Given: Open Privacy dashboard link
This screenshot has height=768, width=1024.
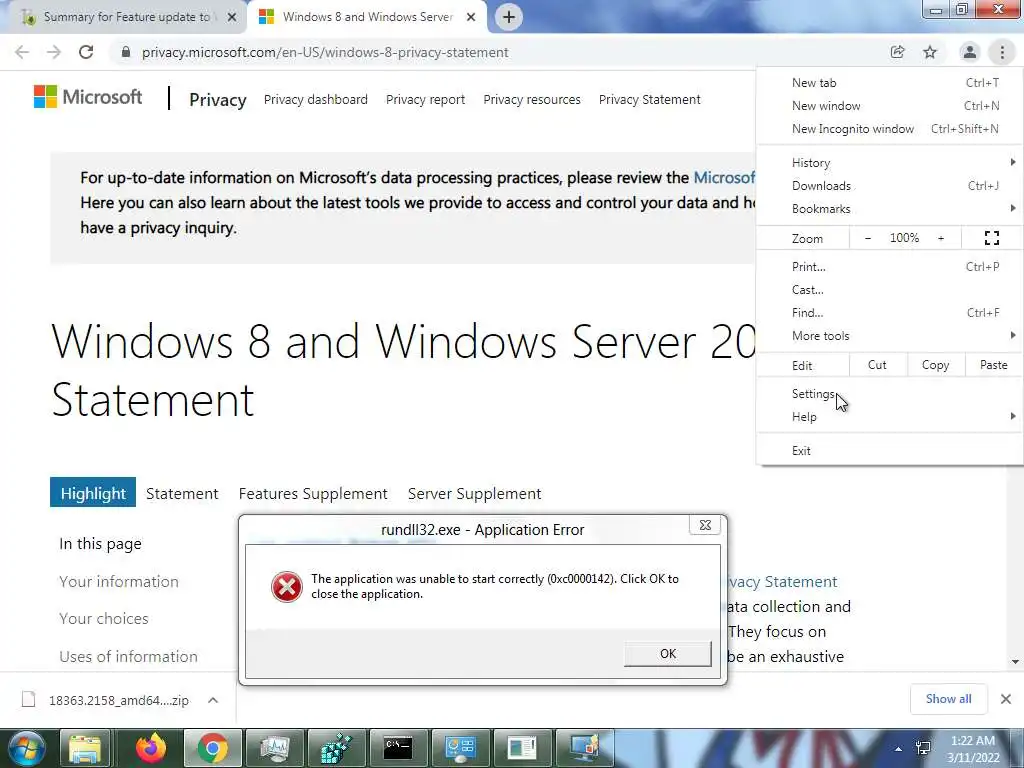Looking at the screenshot, I should tap(315, 100).
